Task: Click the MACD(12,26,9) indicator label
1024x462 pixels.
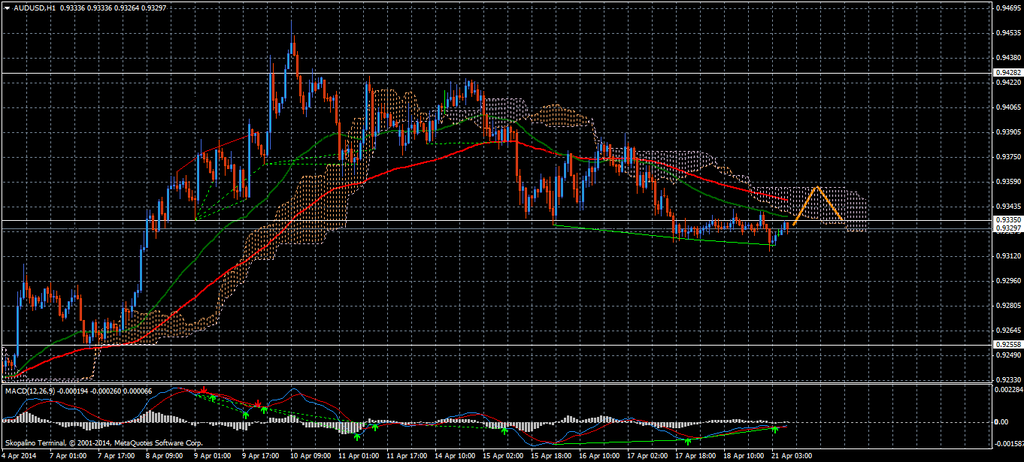Action: [28, 389]
